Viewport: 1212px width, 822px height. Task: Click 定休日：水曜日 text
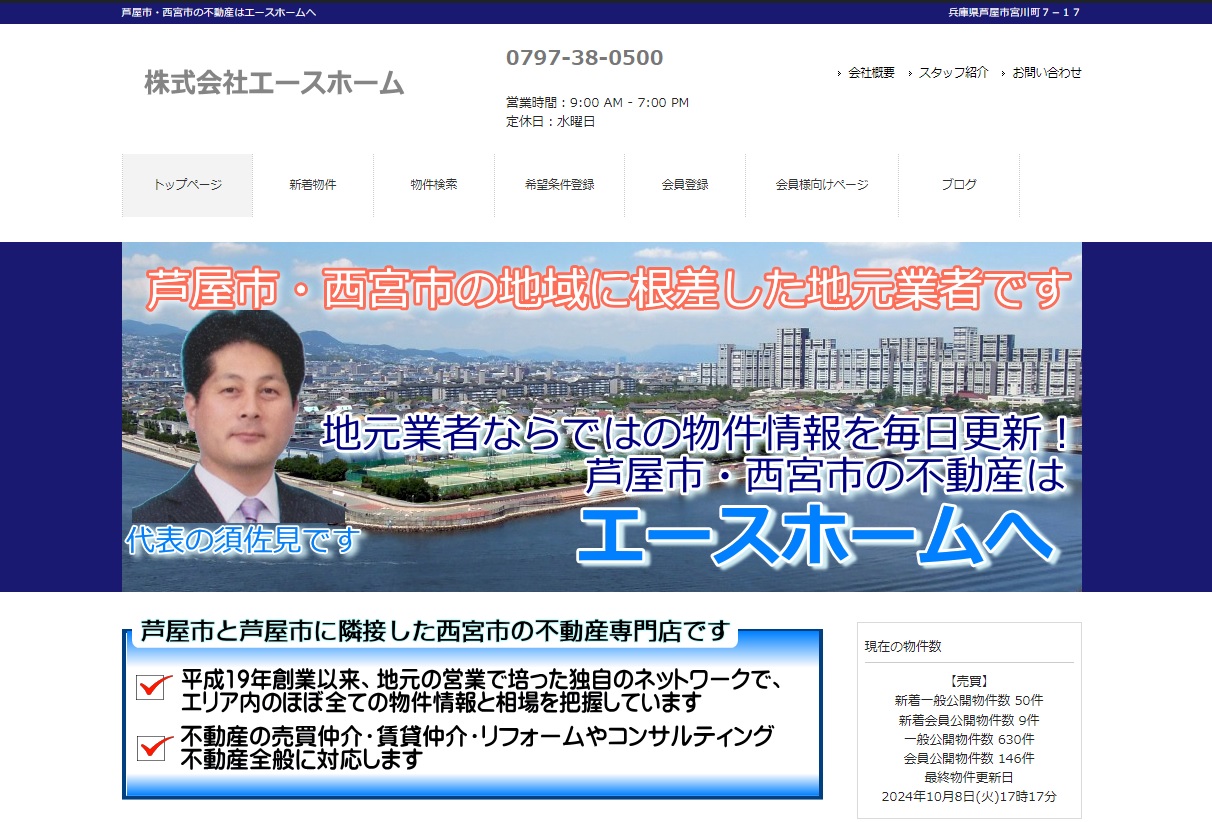[550, 121]
